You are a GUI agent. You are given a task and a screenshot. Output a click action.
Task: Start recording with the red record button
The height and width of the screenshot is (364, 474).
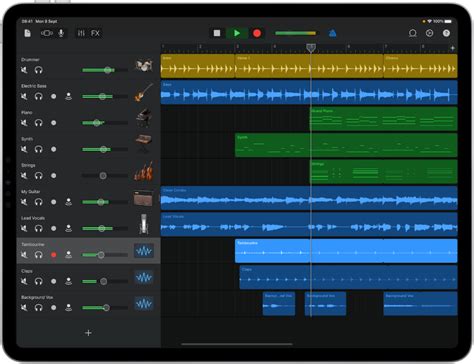257,33
